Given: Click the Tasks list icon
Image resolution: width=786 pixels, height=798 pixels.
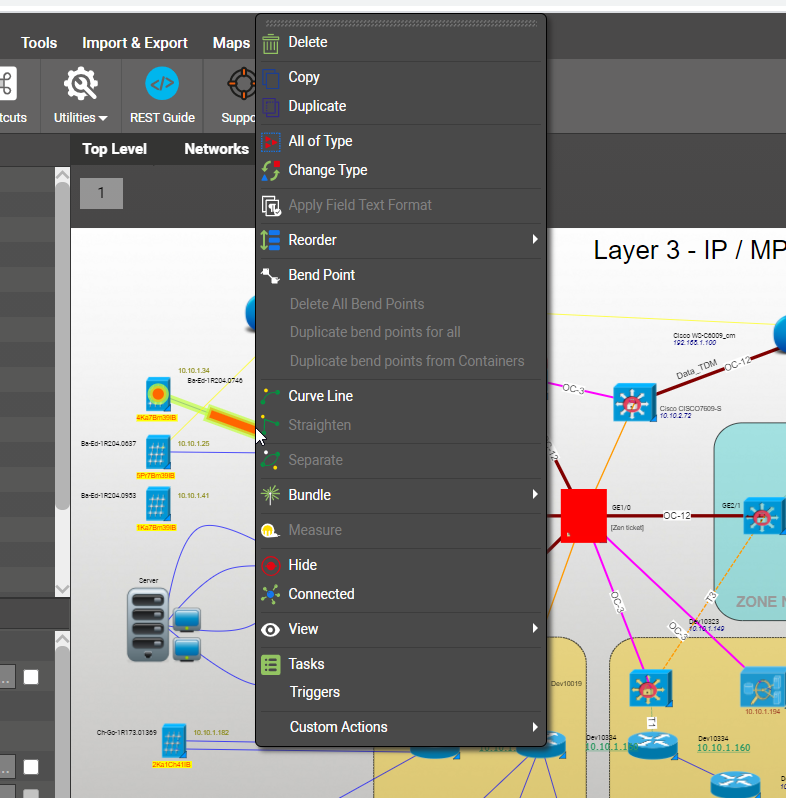Looking at the screenshot, I should pos(270,664).
